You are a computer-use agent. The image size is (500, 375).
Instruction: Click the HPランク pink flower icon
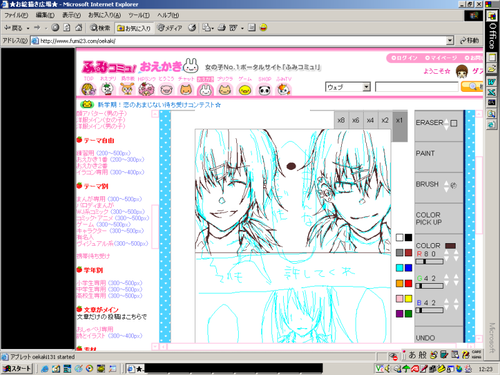click(x=146, y=89)
